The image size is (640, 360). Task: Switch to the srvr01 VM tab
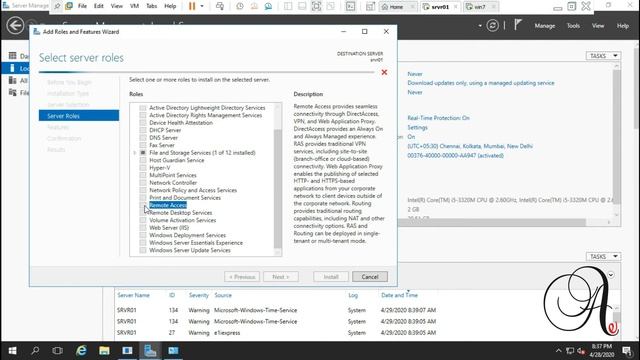pyautogui.click(x=440, y=7)
